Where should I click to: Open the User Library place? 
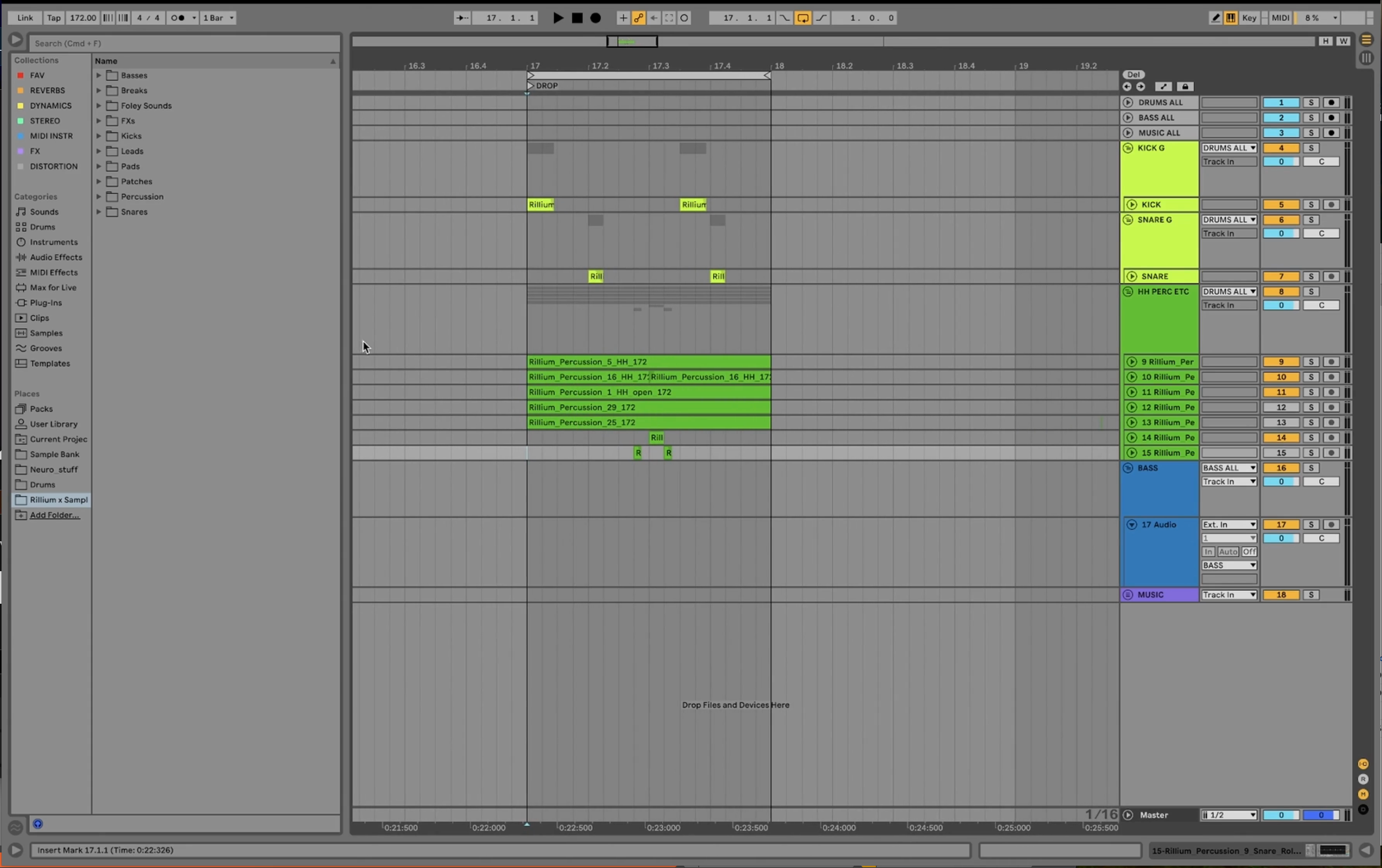(x=53, y=424)
